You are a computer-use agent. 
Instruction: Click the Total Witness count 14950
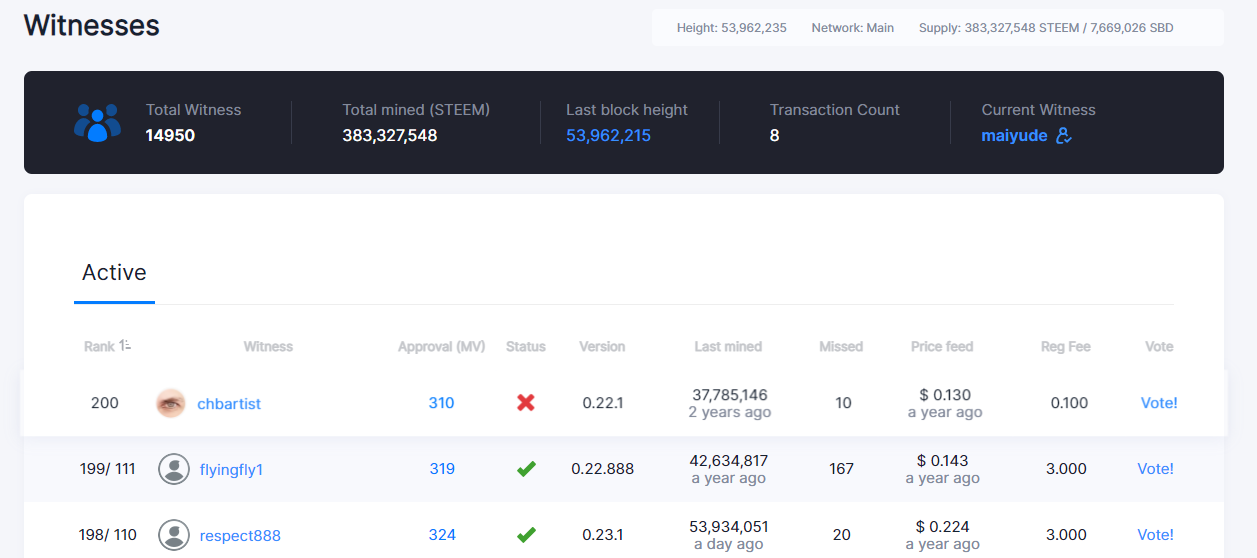click(x=170, y=135)
